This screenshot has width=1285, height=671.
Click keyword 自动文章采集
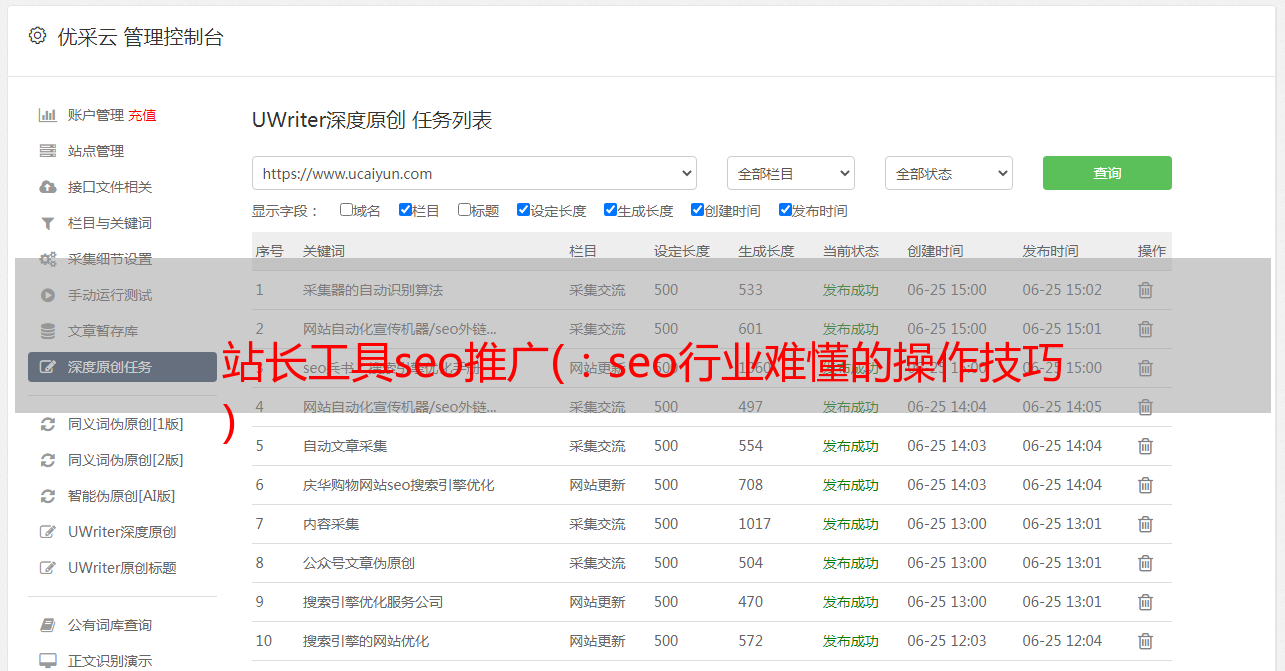[345, 446]
